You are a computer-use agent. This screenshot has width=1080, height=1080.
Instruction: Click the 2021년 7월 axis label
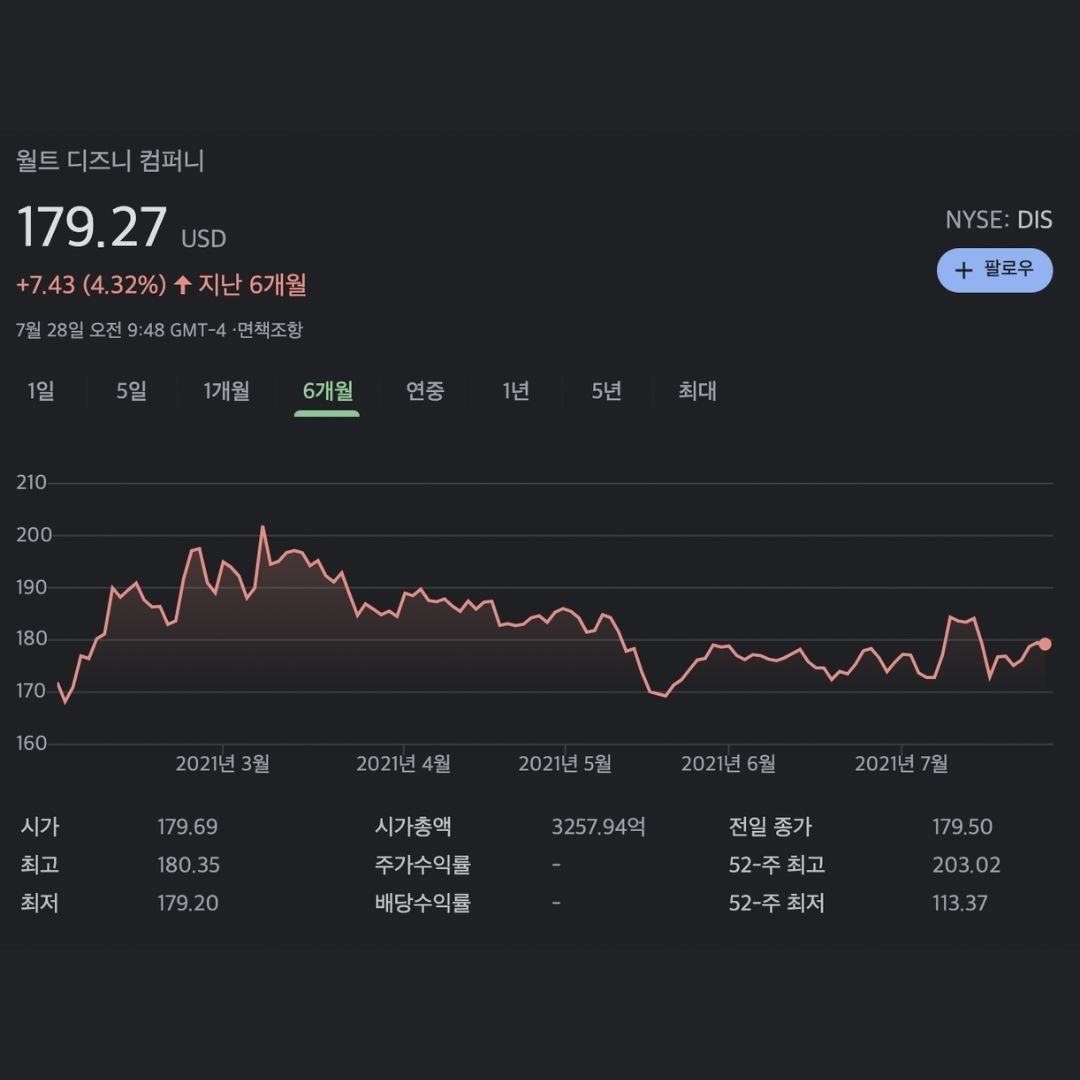pos(901,763)
